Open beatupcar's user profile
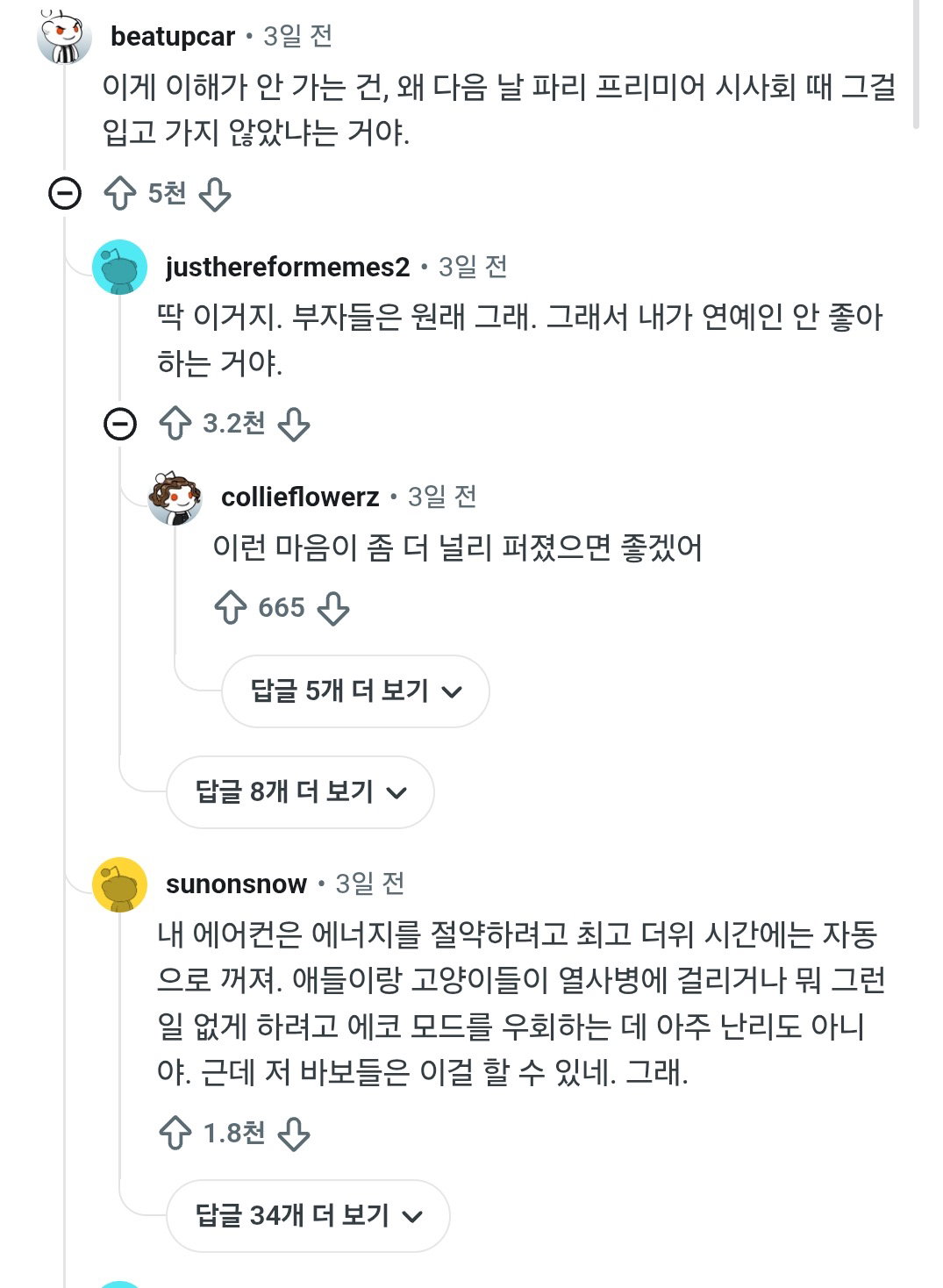This screenshot has width=943, height=1288. 173,36
